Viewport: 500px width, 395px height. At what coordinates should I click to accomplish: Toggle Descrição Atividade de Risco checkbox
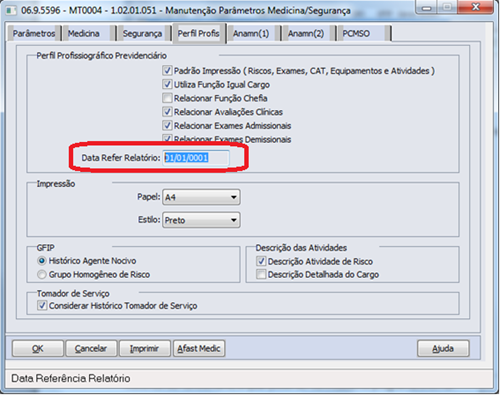tap(261, 261)
